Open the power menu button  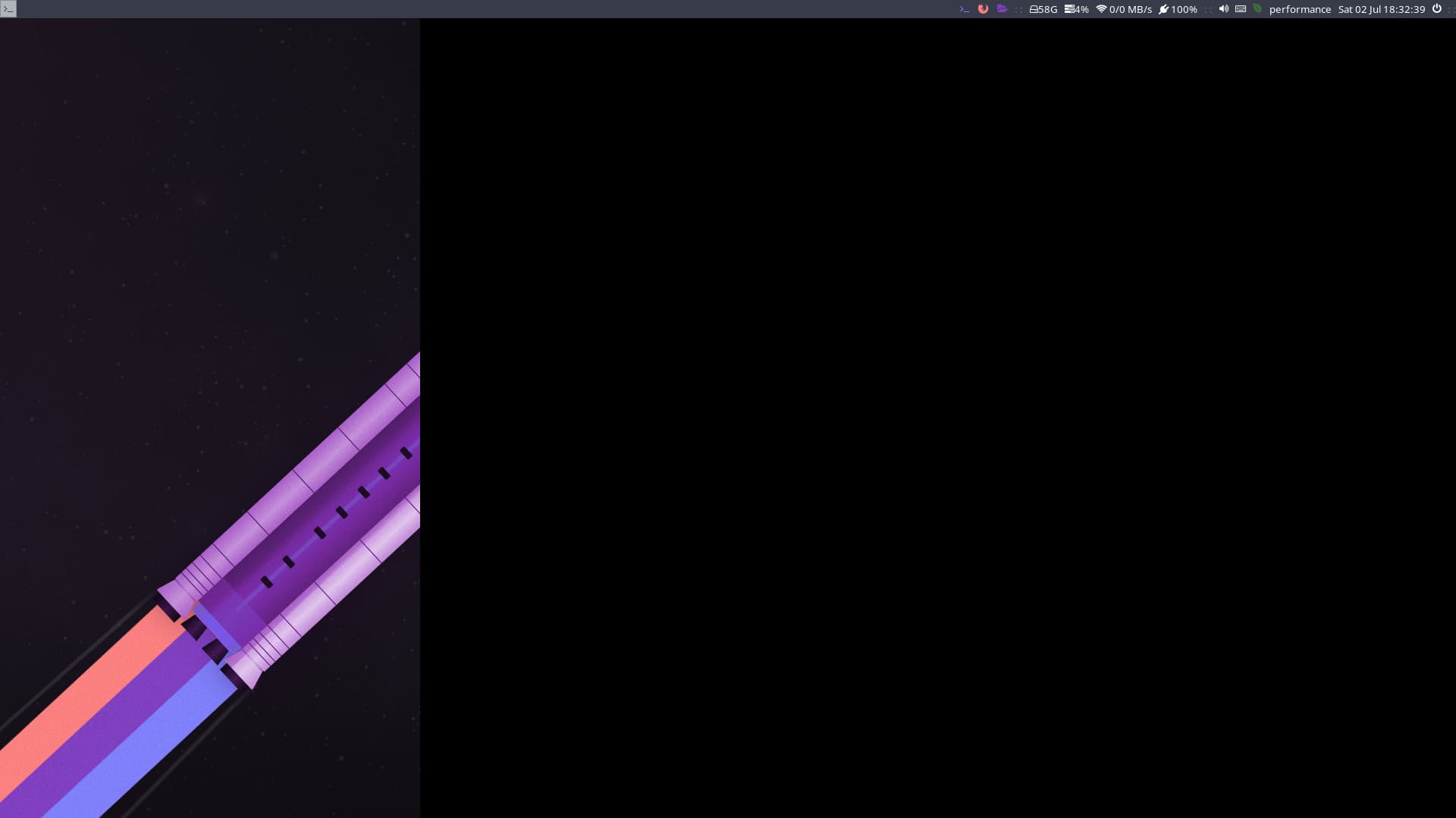pyautogui.click(x=1436, y=9)
